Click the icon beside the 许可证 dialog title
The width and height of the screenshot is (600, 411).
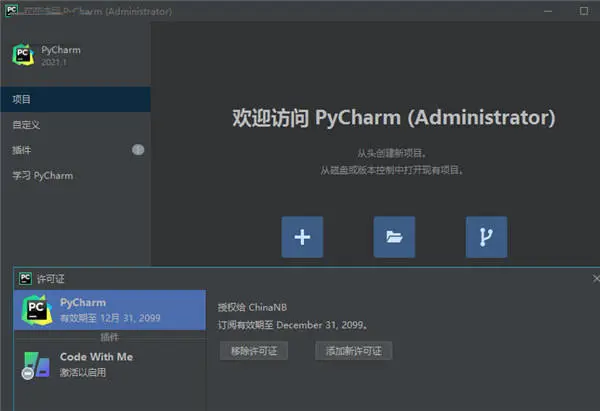tap(25, 278)
